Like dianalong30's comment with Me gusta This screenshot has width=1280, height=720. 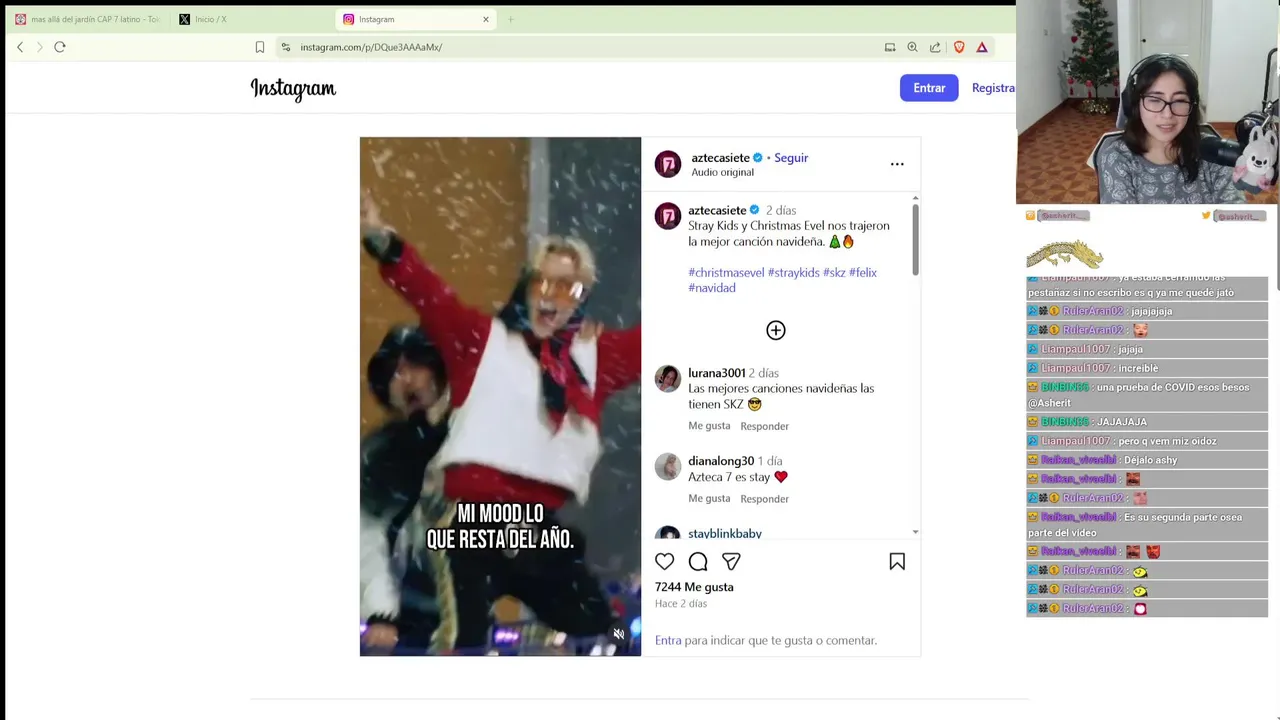pos(709,499)
